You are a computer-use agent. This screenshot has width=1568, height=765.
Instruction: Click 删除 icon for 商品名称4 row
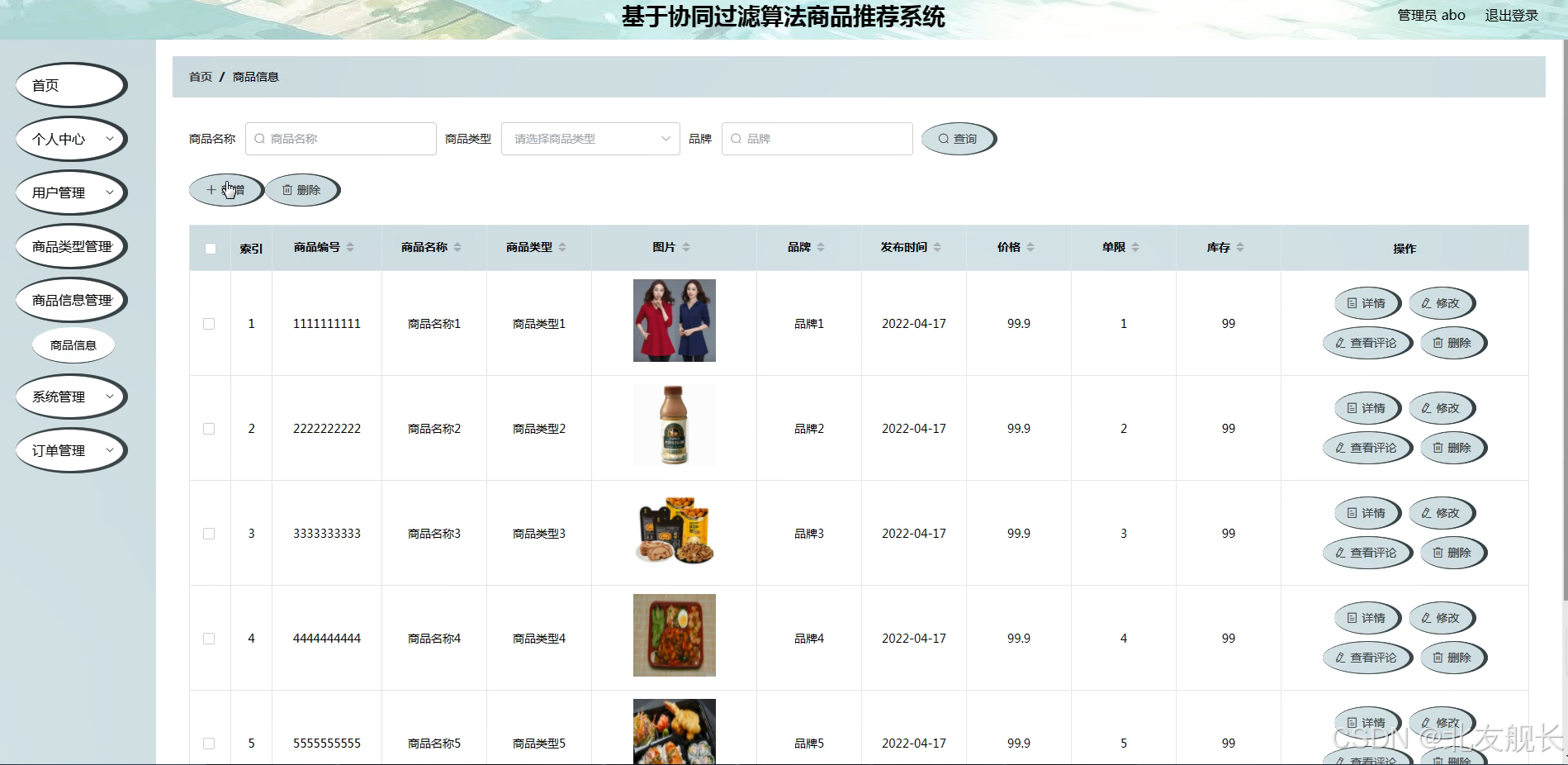(1439, 657)
